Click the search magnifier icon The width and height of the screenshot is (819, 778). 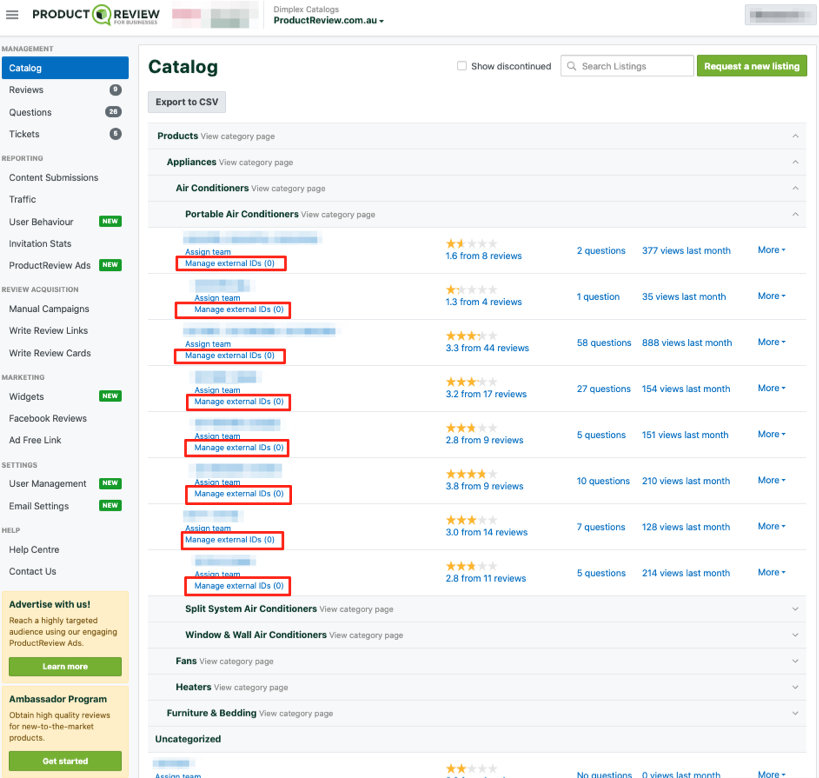(x=571, y=66)
